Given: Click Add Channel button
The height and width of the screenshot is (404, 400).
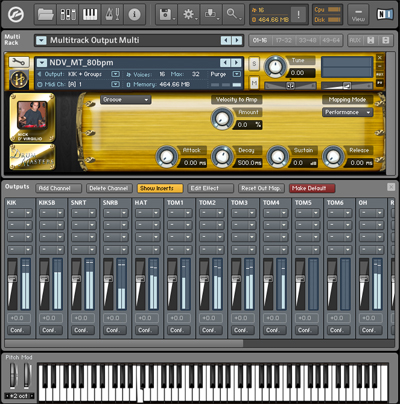Looking at the screenshot, I should 59,188.
